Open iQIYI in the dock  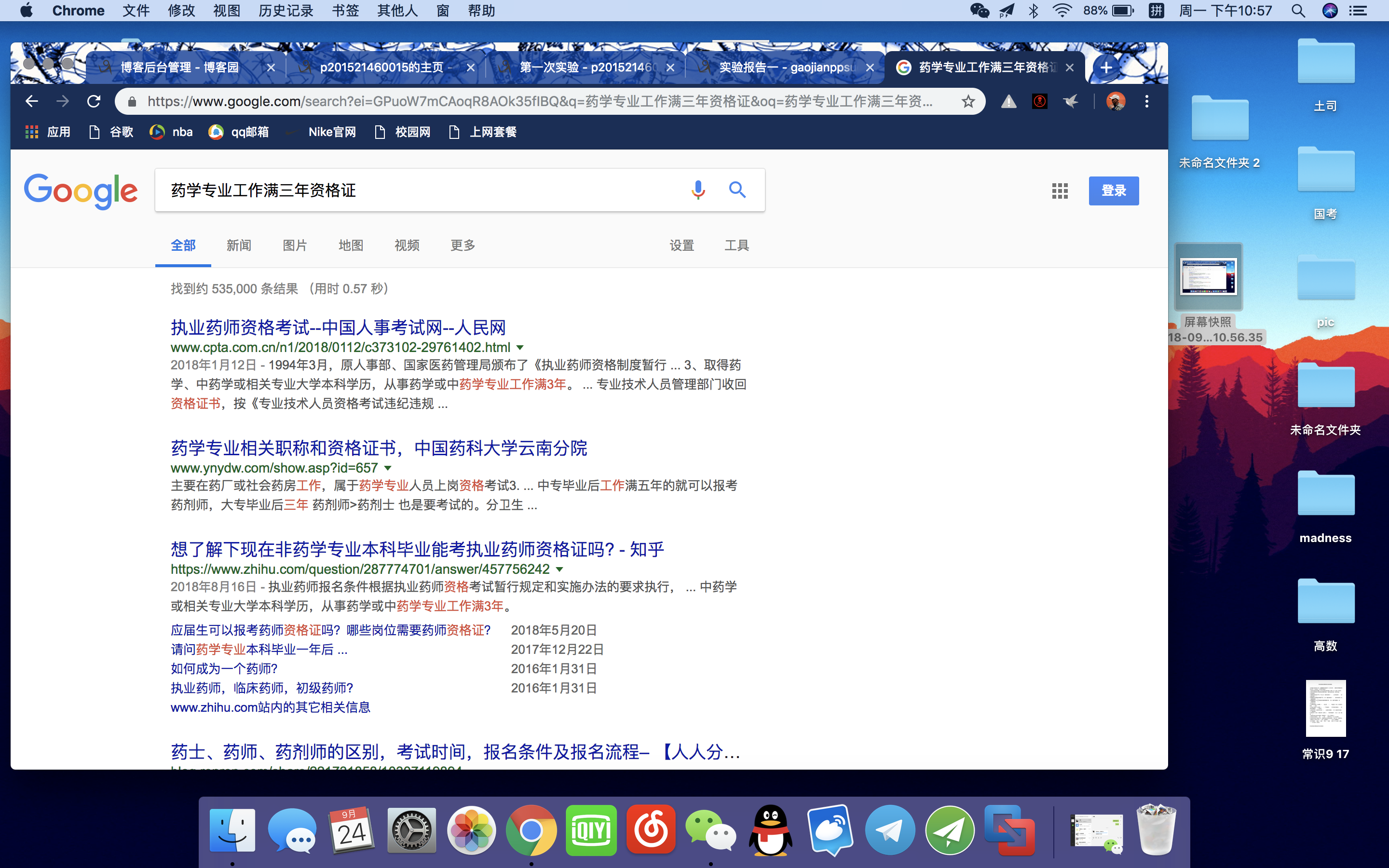coord(591,830)
